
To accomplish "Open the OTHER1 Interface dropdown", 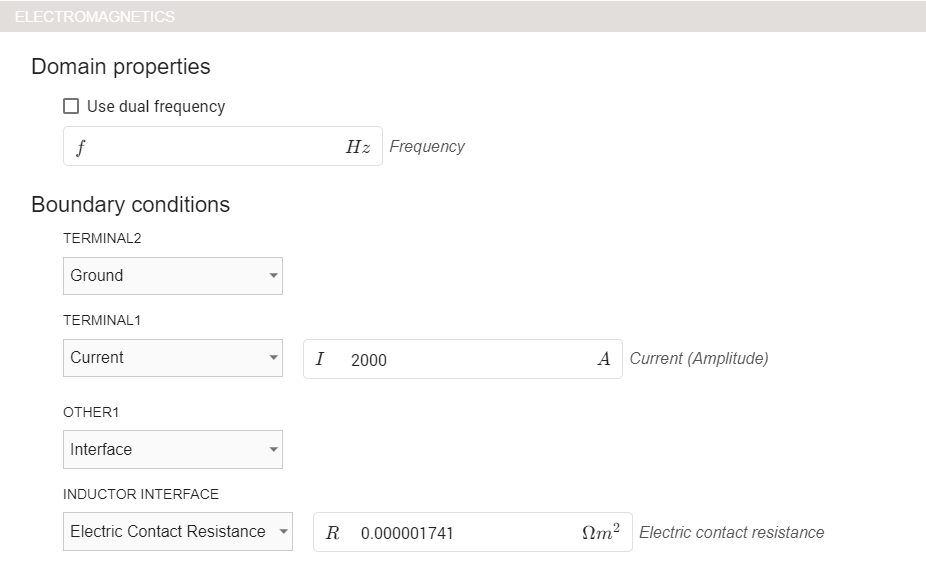I will click(172, 450).
